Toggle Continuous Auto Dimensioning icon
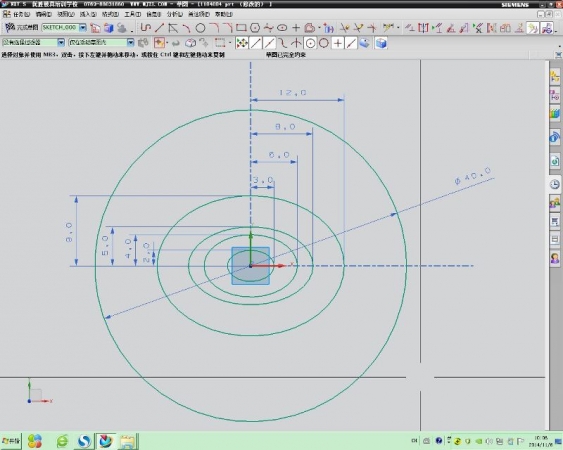 [x=546, y=28]
